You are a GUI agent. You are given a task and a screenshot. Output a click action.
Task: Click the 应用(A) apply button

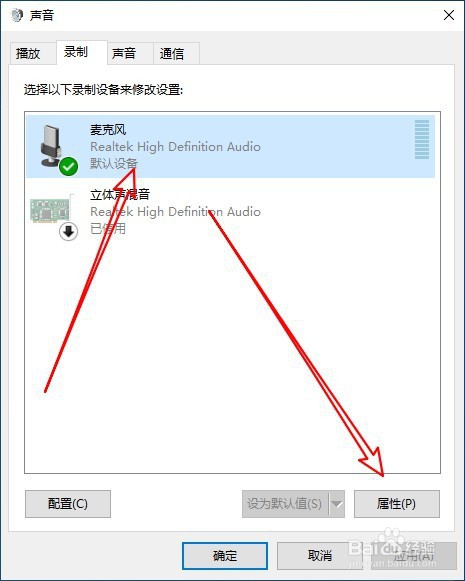[414, 556]
